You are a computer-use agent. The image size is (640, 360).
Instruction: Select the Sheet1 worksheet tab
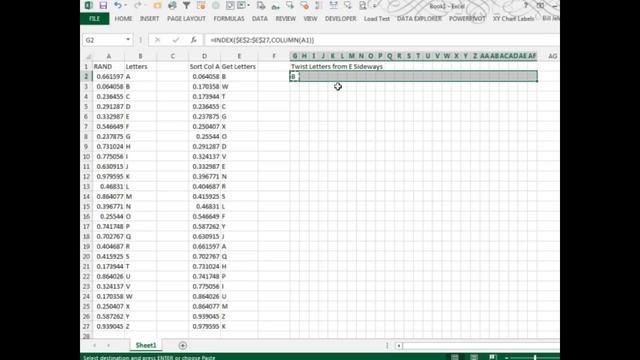[146, 345]
